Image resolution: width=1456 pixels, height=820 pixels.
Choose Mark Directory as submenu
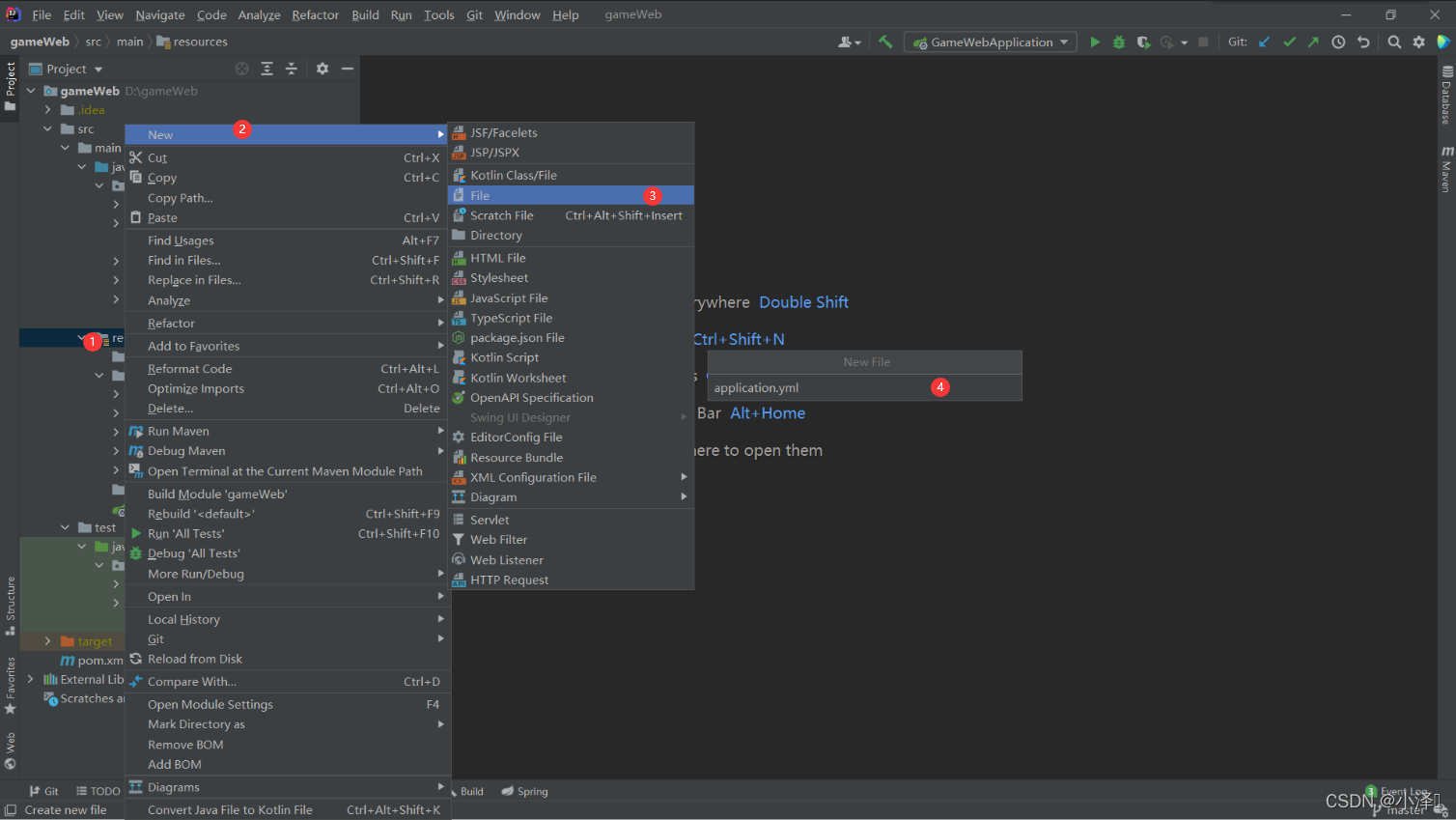(287, 724)
